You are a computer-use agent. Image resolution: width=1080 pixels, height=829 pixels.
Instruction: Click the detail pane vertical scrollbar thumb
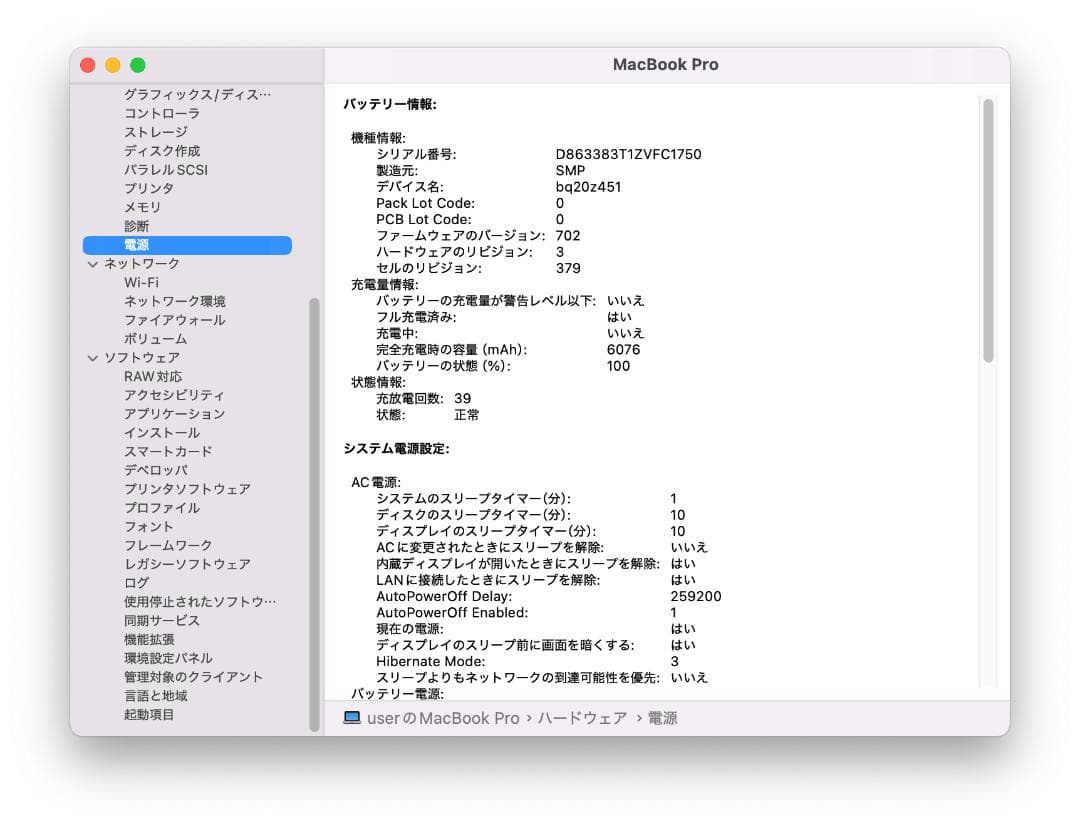988,231
